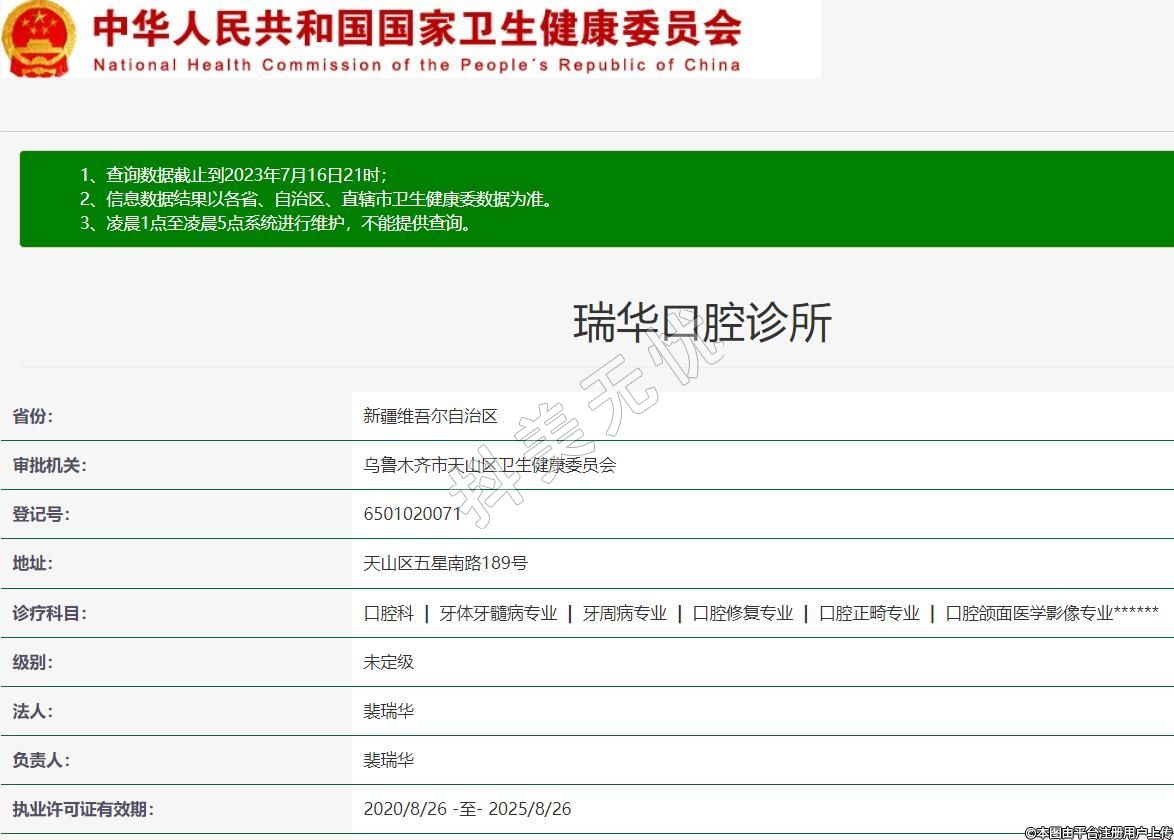Select the 乌鲁木齐市天山区卫生健康委员会 text
The image size is (1174, 840).
[x=490, y=465]
